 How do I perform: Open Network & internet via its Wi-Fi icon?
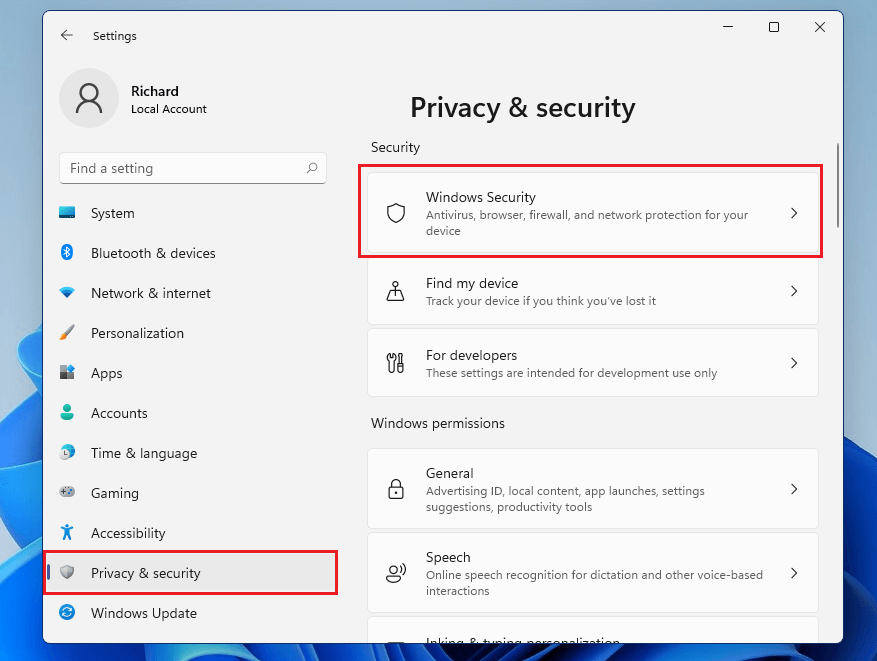[67, 293]
